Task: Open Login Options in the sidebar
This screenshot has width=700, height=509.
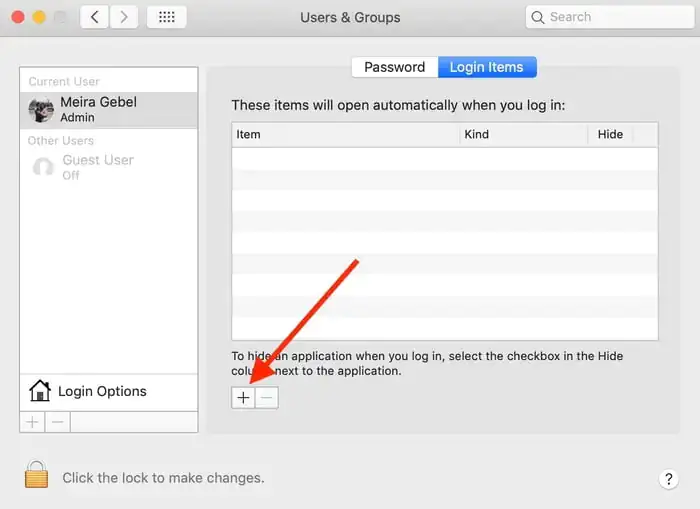Action: (101, 391)
